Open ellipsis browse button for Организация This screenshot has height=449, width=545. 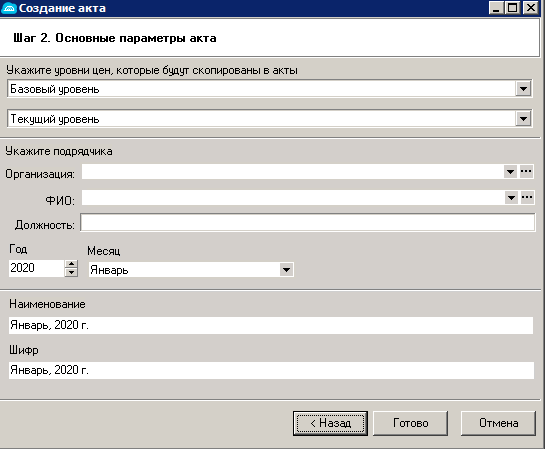tap(526, 171)
